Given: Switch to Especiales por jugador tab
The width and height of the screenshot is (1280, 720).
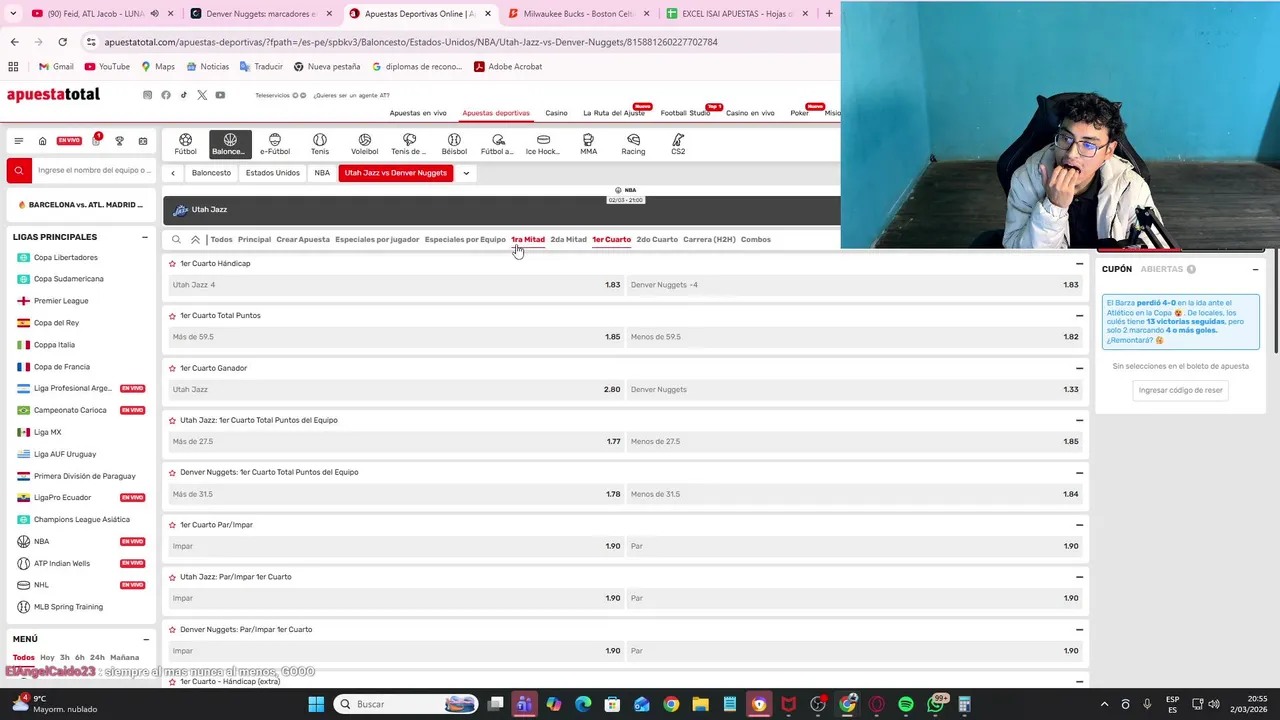Looking at the screenshot, I should 377,240.
